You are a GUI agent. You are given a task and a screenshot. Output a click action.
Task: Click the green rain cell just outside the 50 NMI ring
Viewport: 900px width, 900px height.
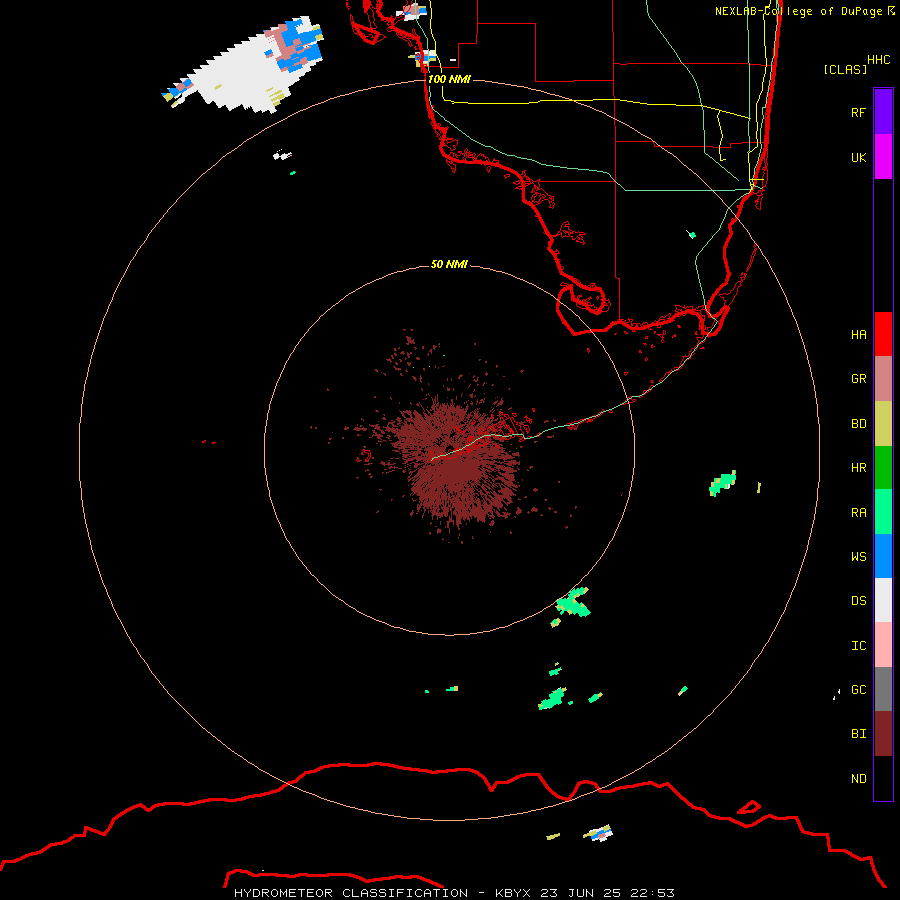click(x=573, y=603)
